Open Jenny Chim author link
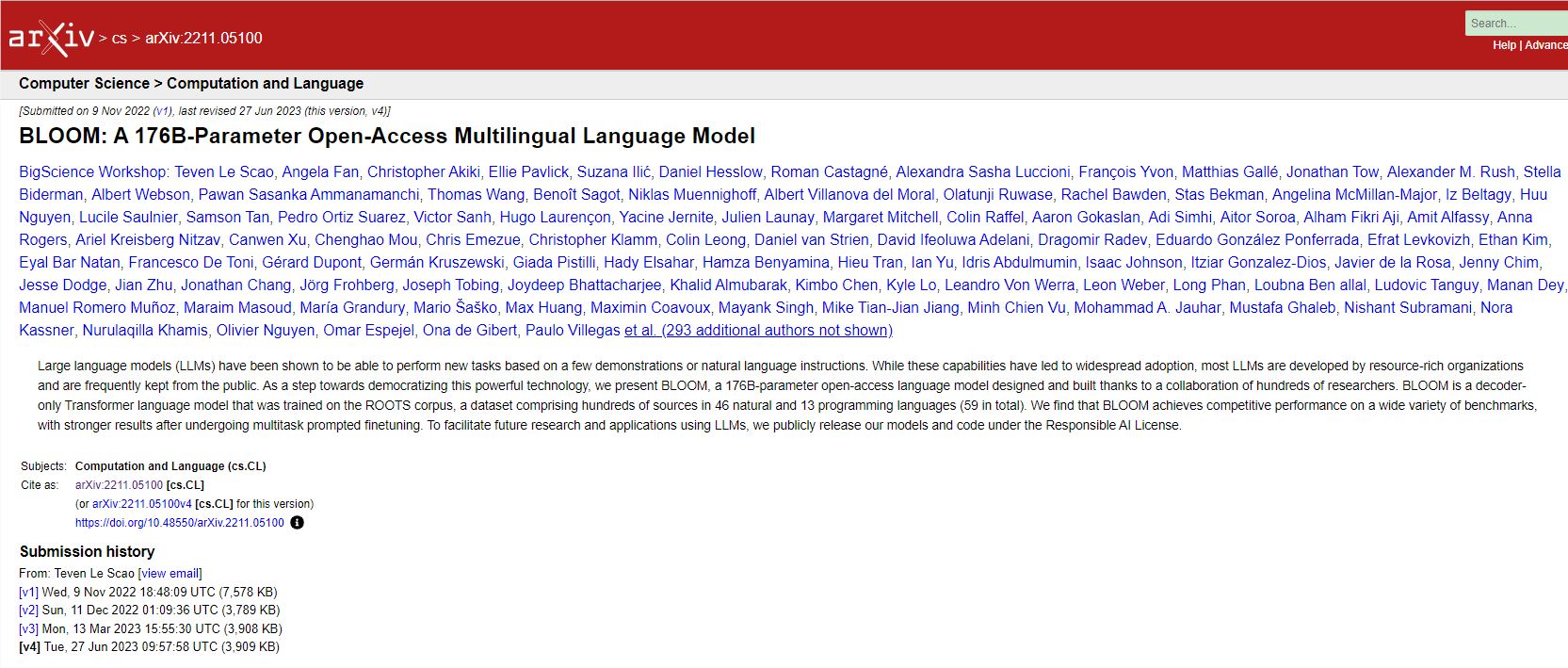The height and width of the screenshot is (668, 1568). coord(1499,262)
